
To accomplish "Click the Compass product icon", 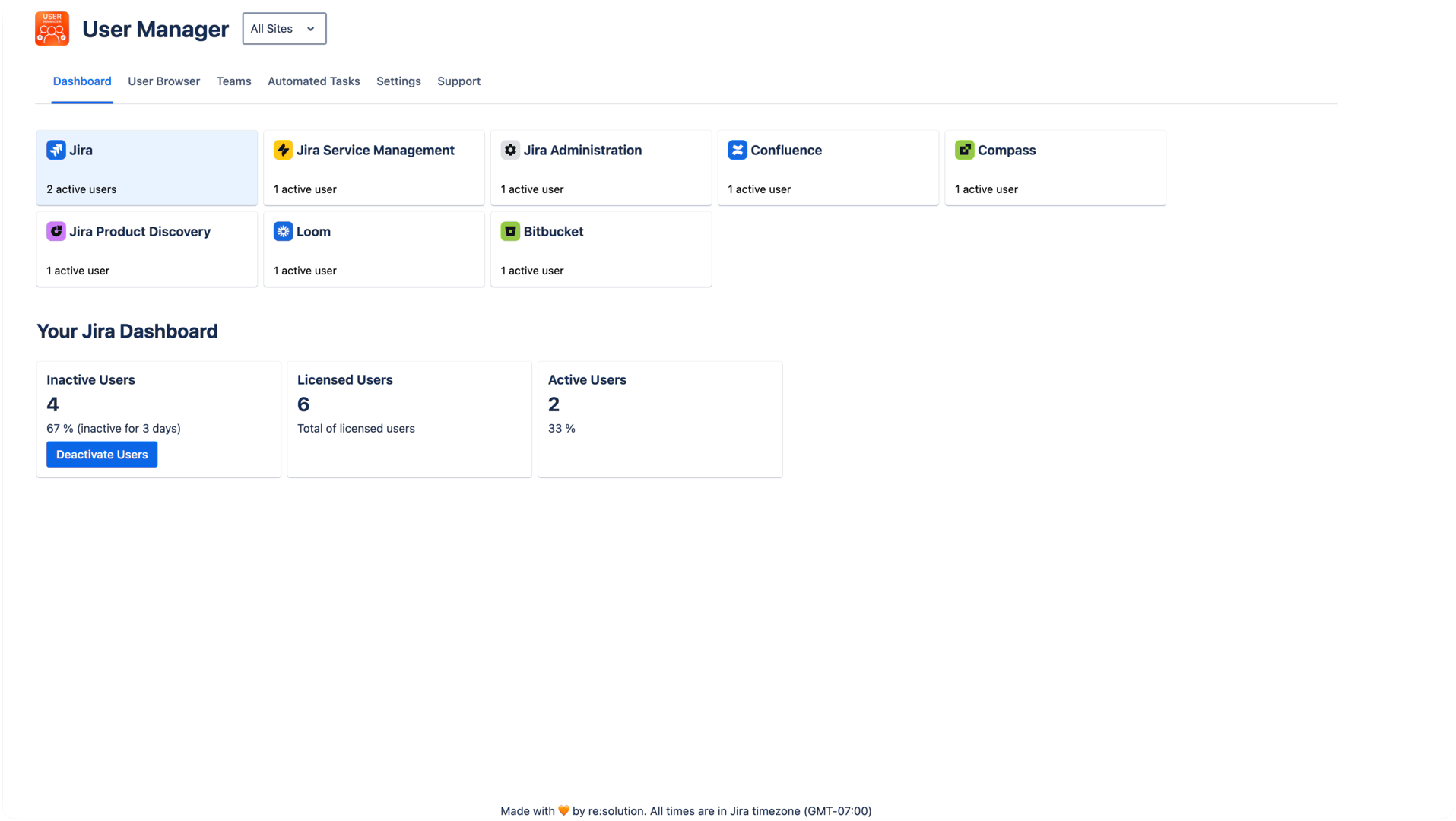I will point(964,150).
